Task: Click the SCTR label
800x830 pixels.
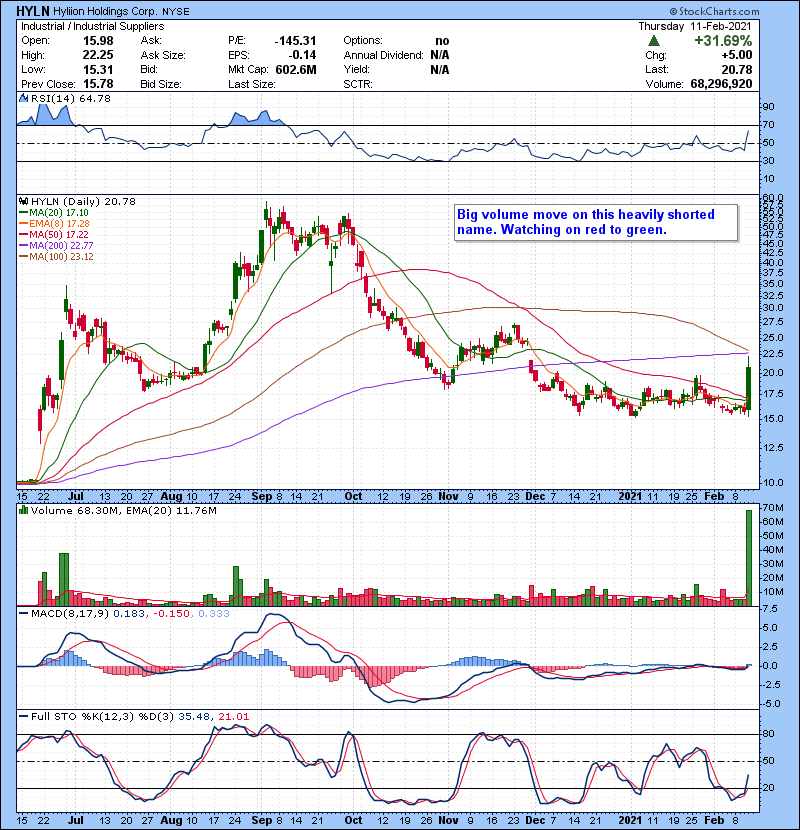Action: click(357, 84)
